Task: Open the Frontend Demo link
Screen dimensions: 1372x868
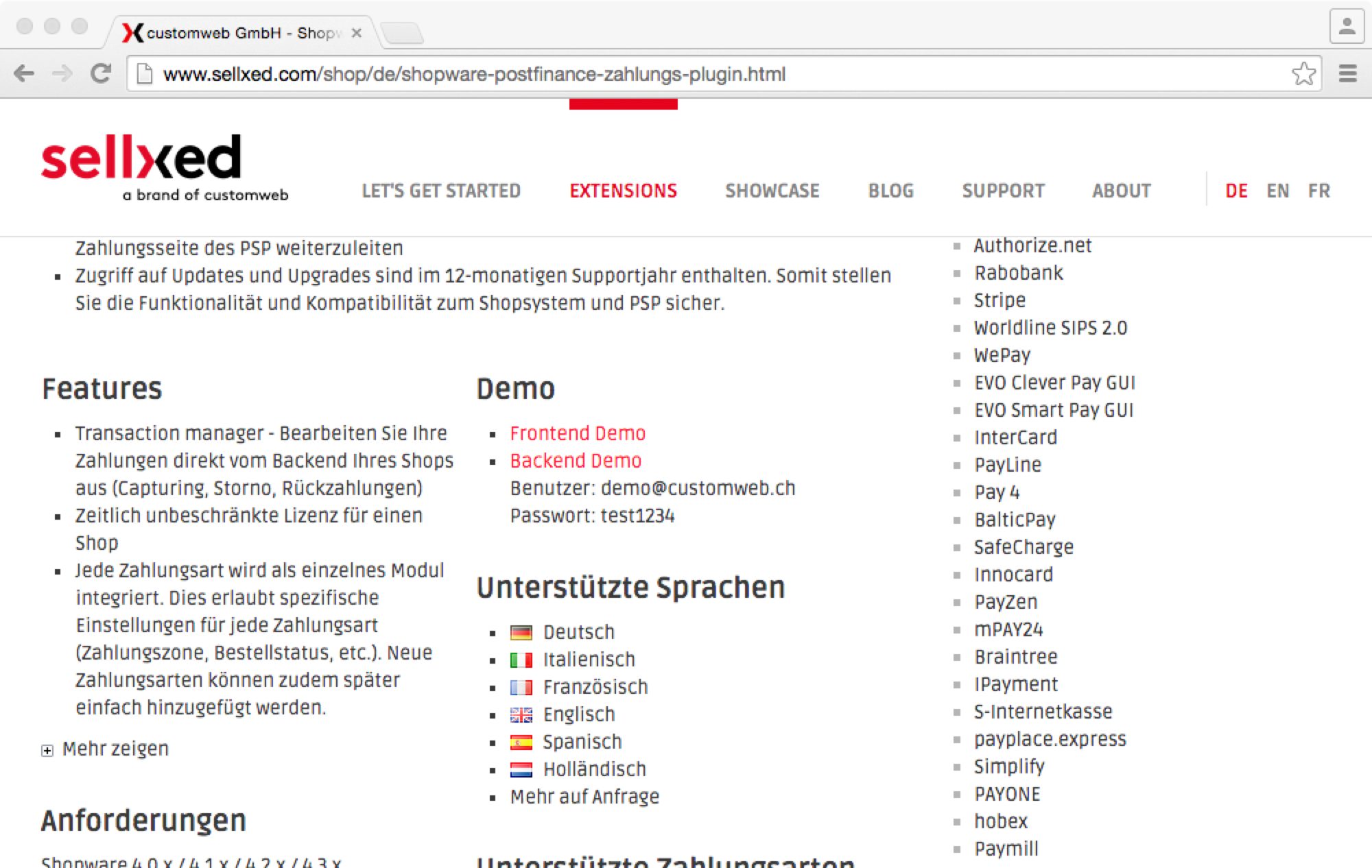Action: coord(578,433)
